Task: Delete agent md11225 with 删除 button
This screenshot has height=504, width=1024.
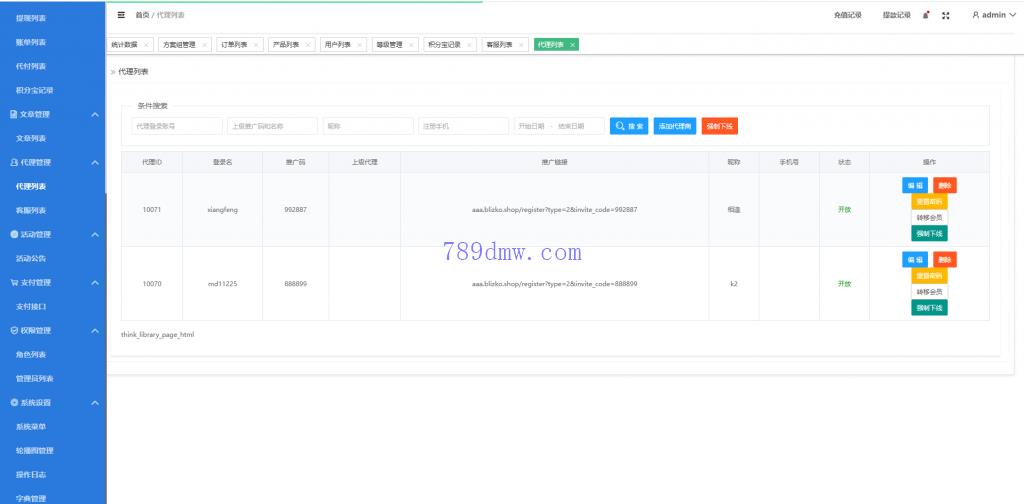Action: point(944,259)
